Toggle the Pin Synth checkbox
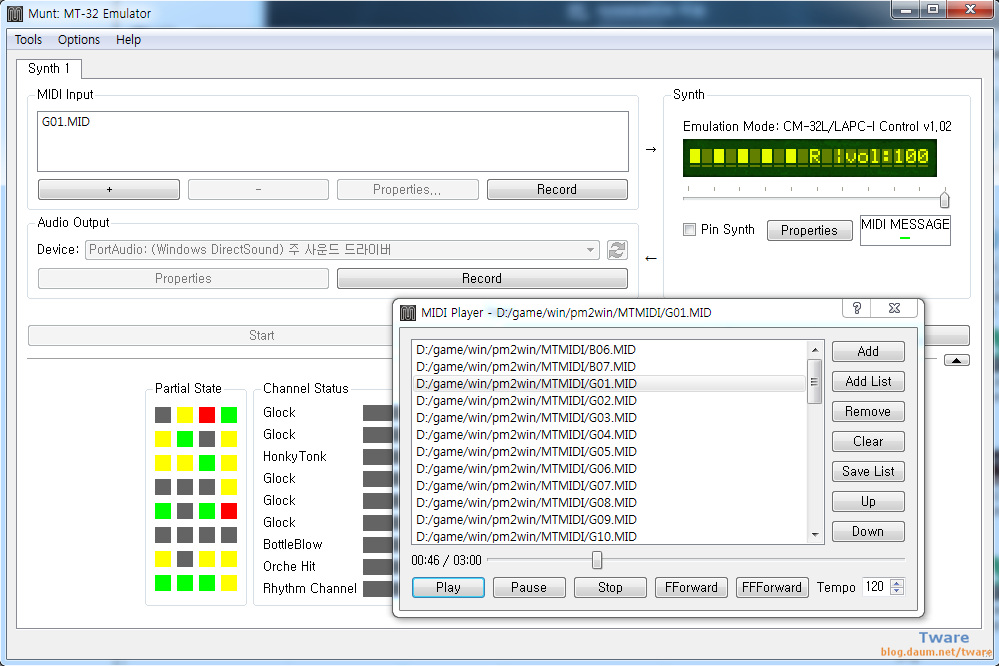Image resolution: width=999 pixels, height=666 pixels. pos(689,229)
